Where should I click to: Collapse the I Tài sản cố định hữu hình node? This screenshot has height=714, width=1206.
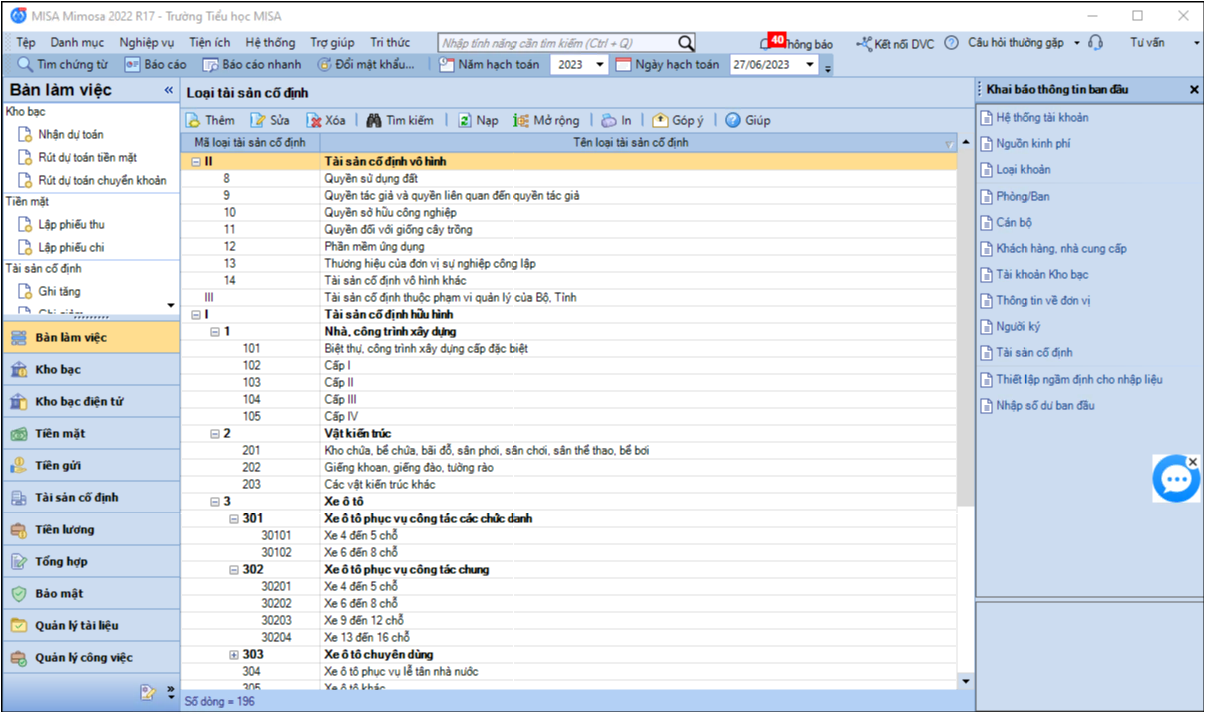pyautogui.click(x=196, y=314)
